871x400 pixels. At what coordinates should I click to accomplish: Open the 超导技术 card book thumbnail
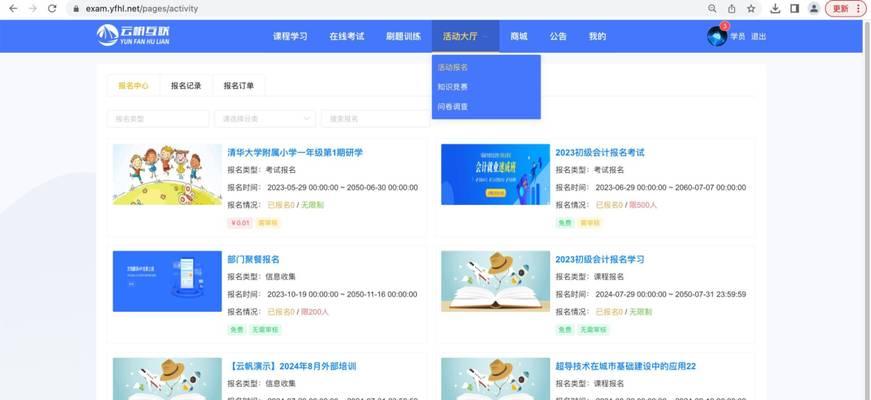tap(495, 379)
